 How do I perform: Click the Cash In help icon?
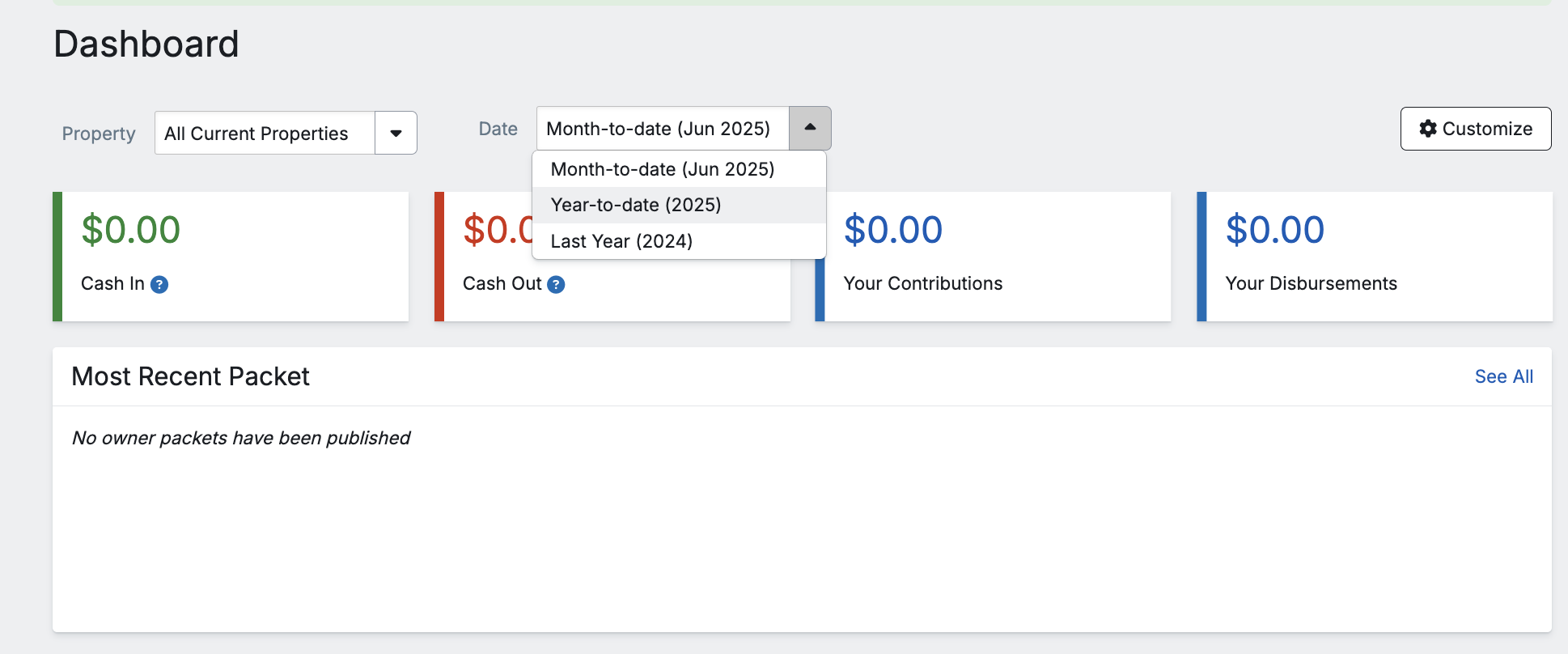159,284
